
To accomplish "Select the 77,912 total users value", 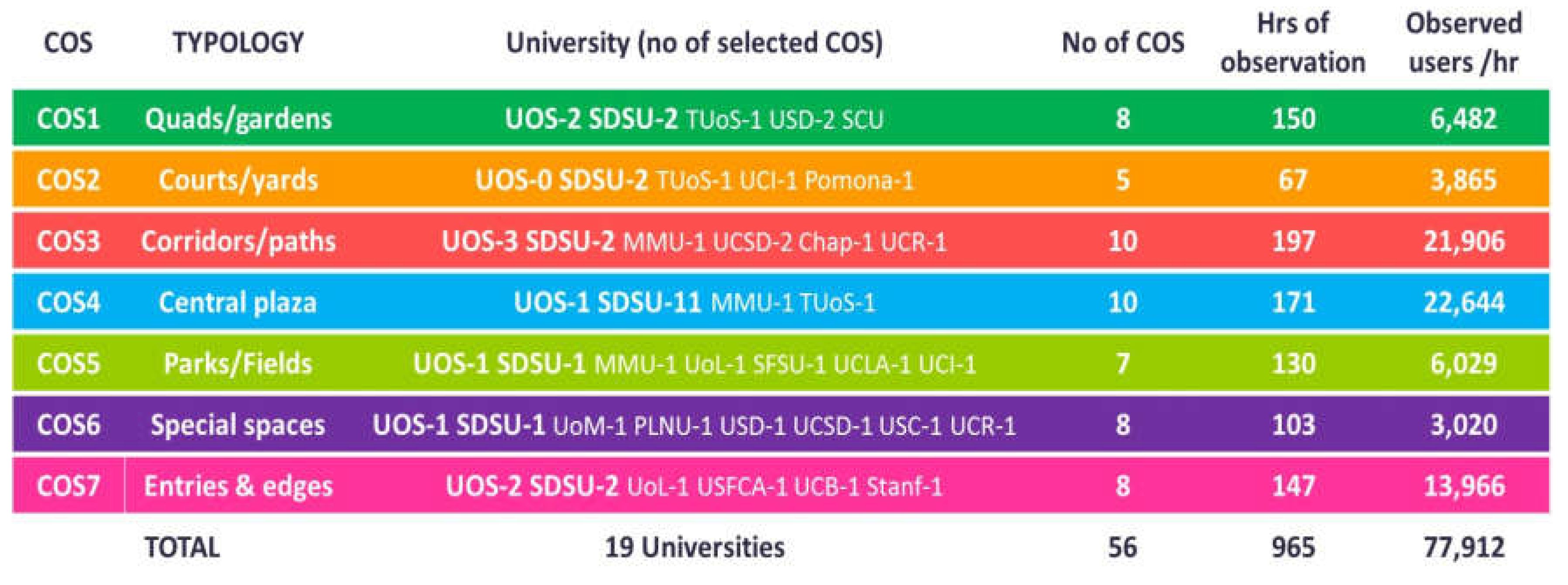I will tap(1463, 547).
